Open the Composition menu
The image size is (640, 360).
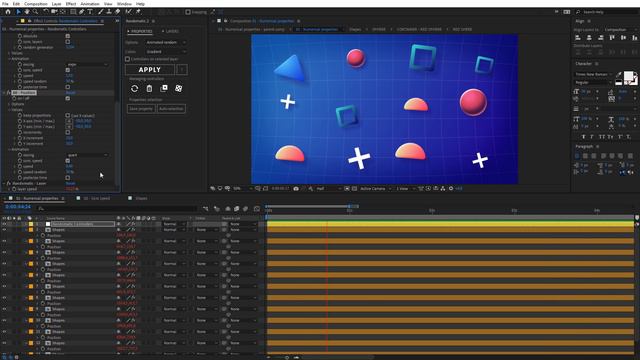point(36,4)
